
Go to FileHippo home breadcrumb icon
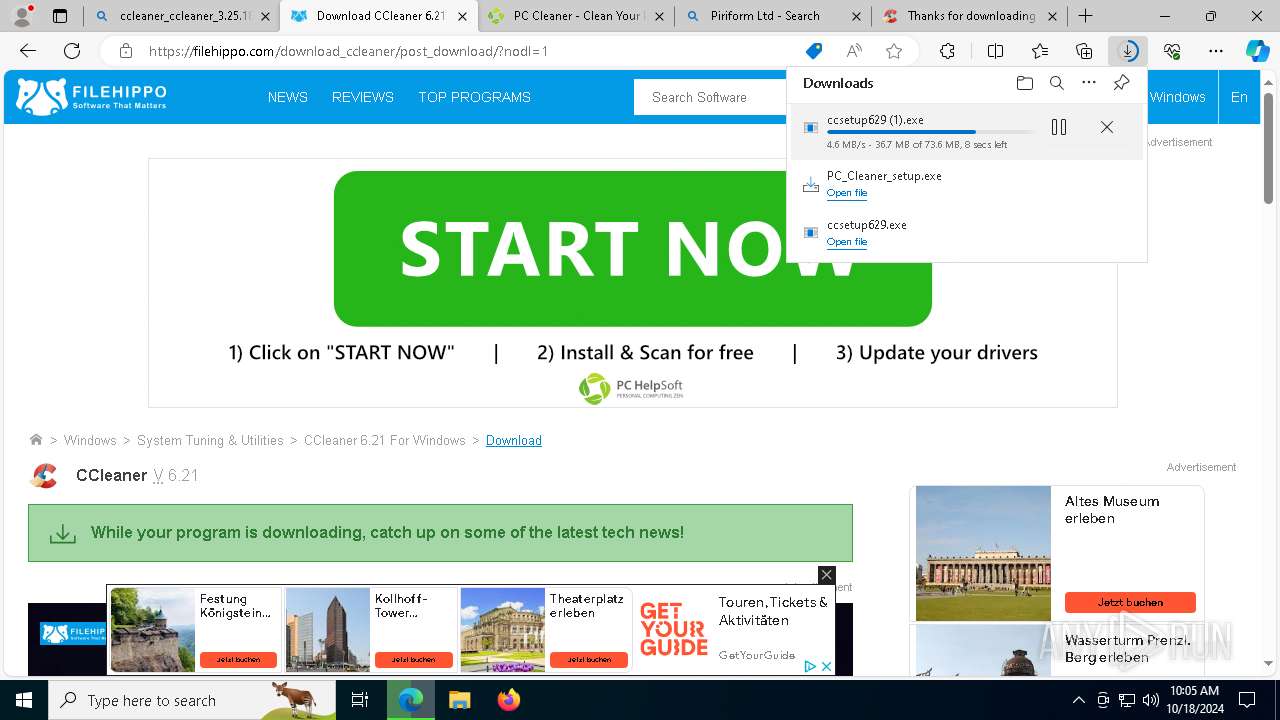36,440
